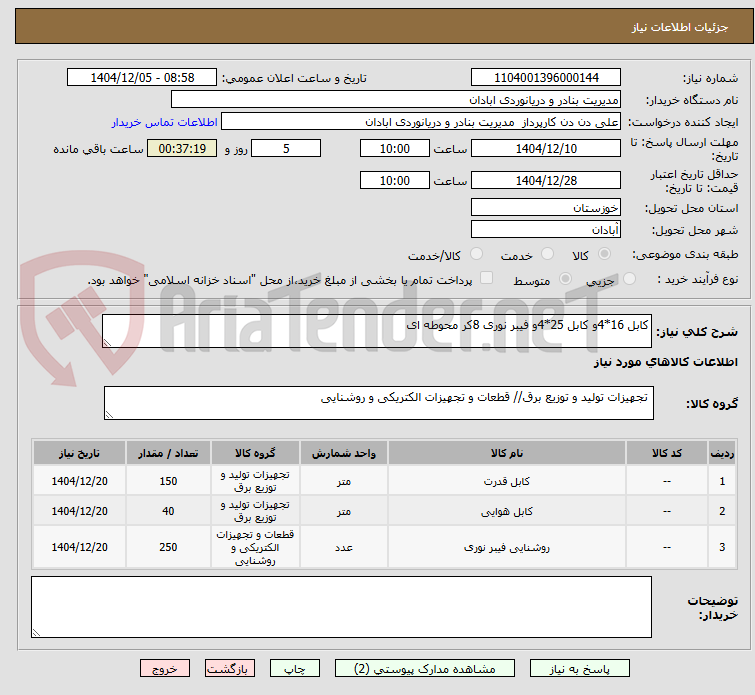Image resolution: width=755 pixels, height=695 pixels.
Task: Open اطلاعات تماس خریدار link
Action: (165, 122)
